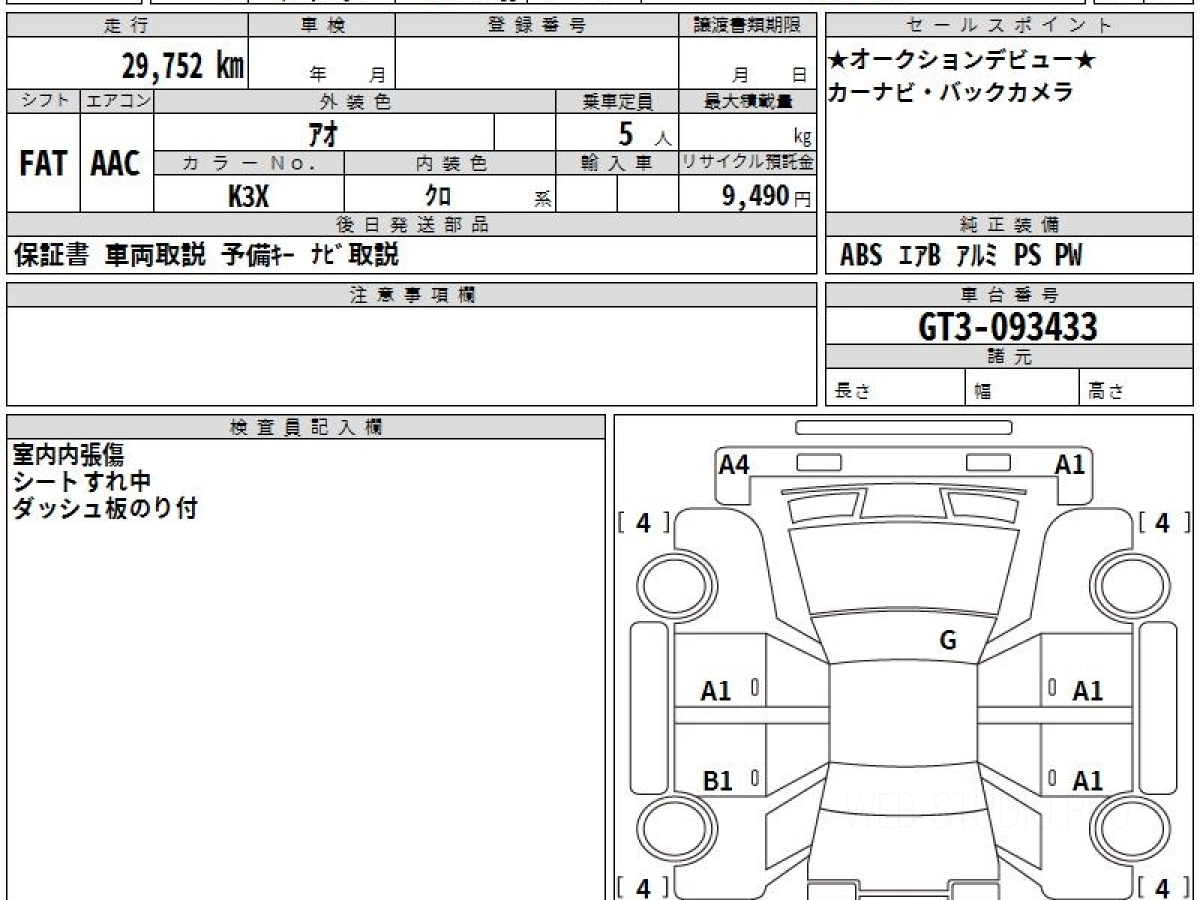Click the 純正装備 header
The image size is (1200, 900).
[x=1010, y=225]
